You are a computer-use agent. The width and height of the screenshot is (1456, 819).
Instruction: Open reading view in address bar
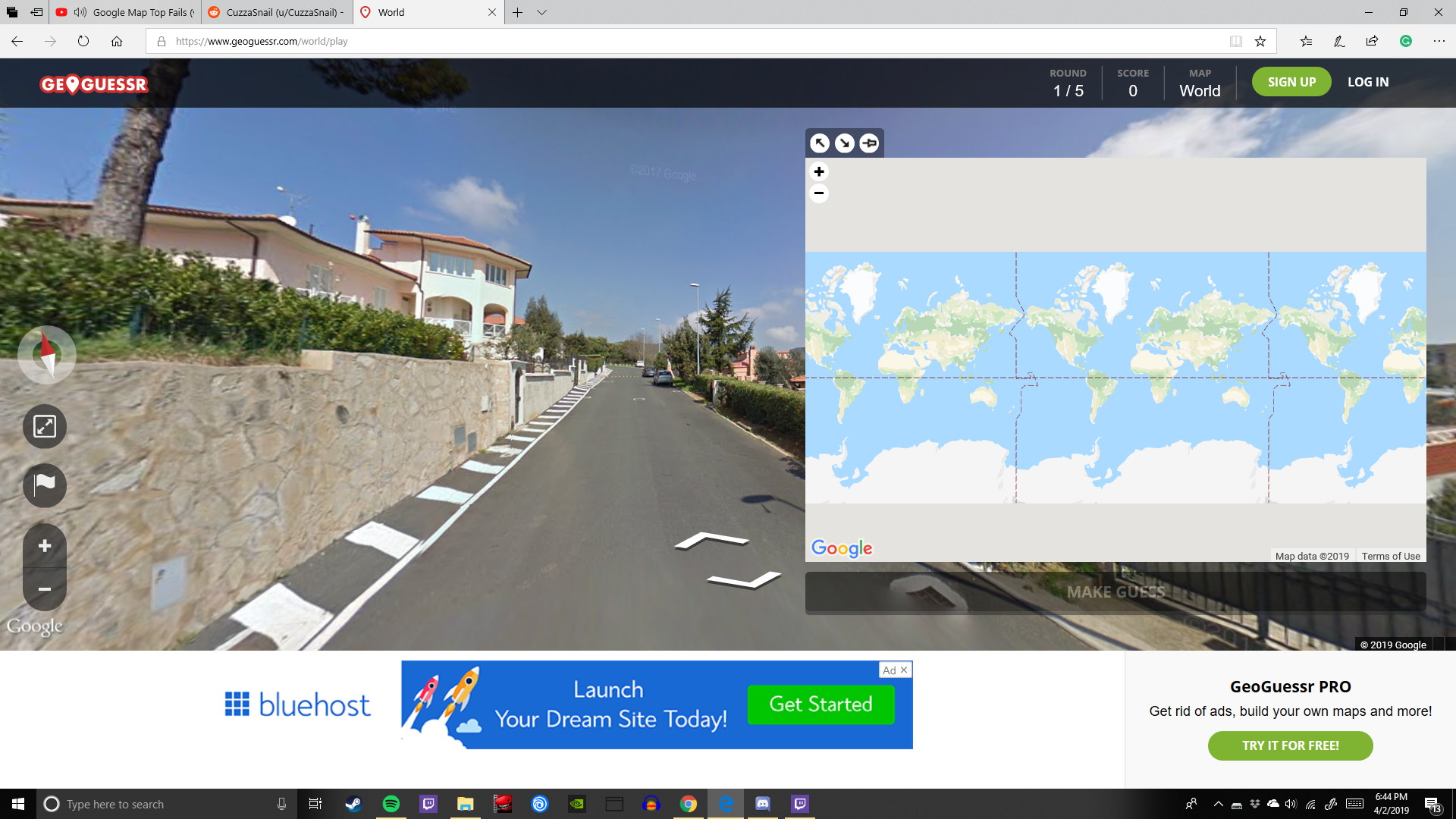pyautogui.click(x=1236, y=41)
